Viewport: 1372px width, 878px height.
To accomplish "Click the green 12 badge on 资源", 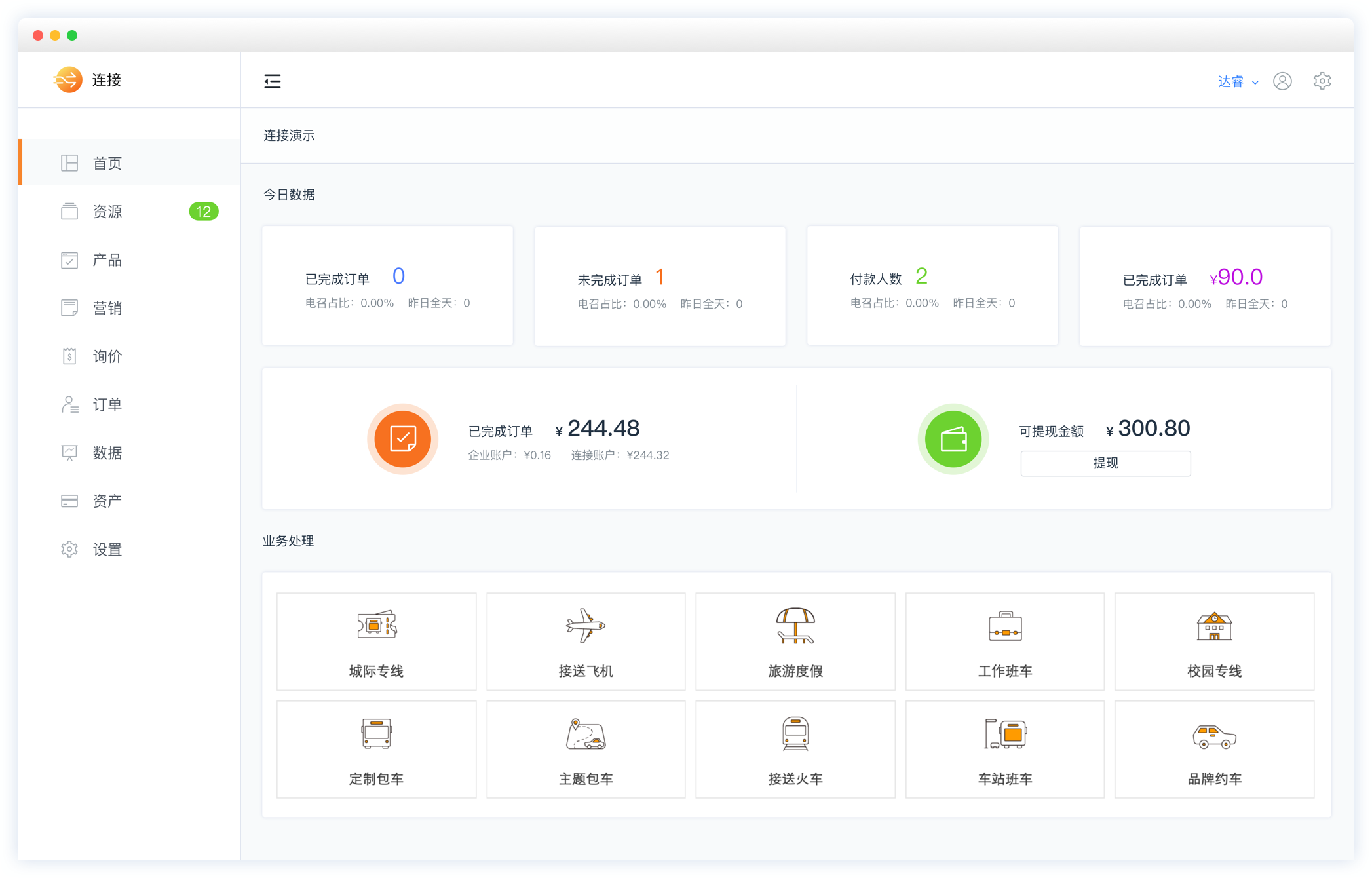I will [x=204, y=211].
